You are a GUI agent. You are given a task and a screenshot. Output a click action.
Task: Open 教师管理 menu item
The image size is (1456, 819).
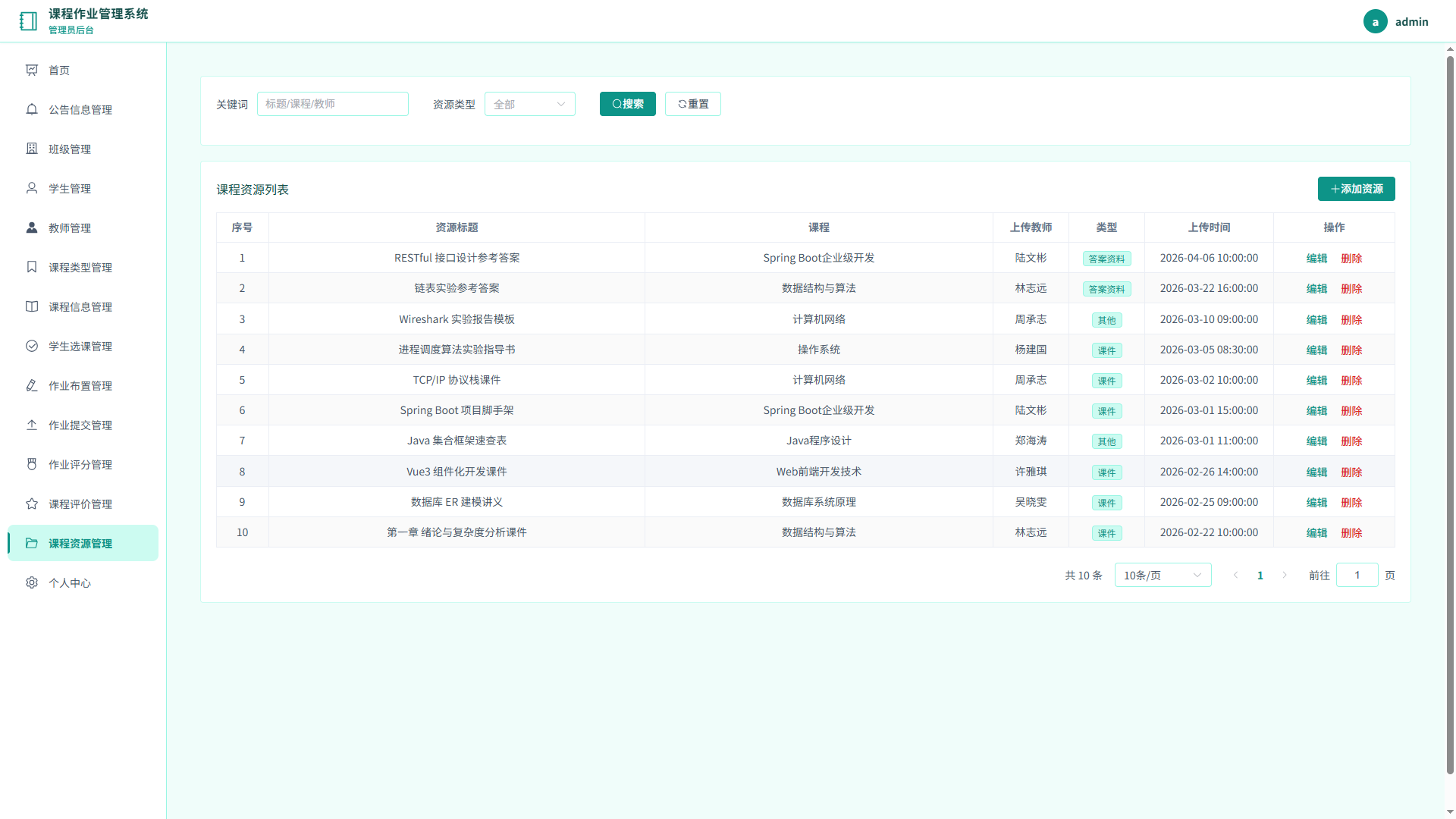tap(83, 227)
